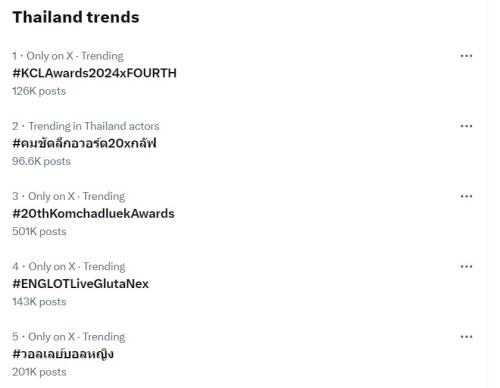The image size is (500, 388).
Task: Open the #20thKomchadluekAwards hashtag
Action: pos(93,214)
